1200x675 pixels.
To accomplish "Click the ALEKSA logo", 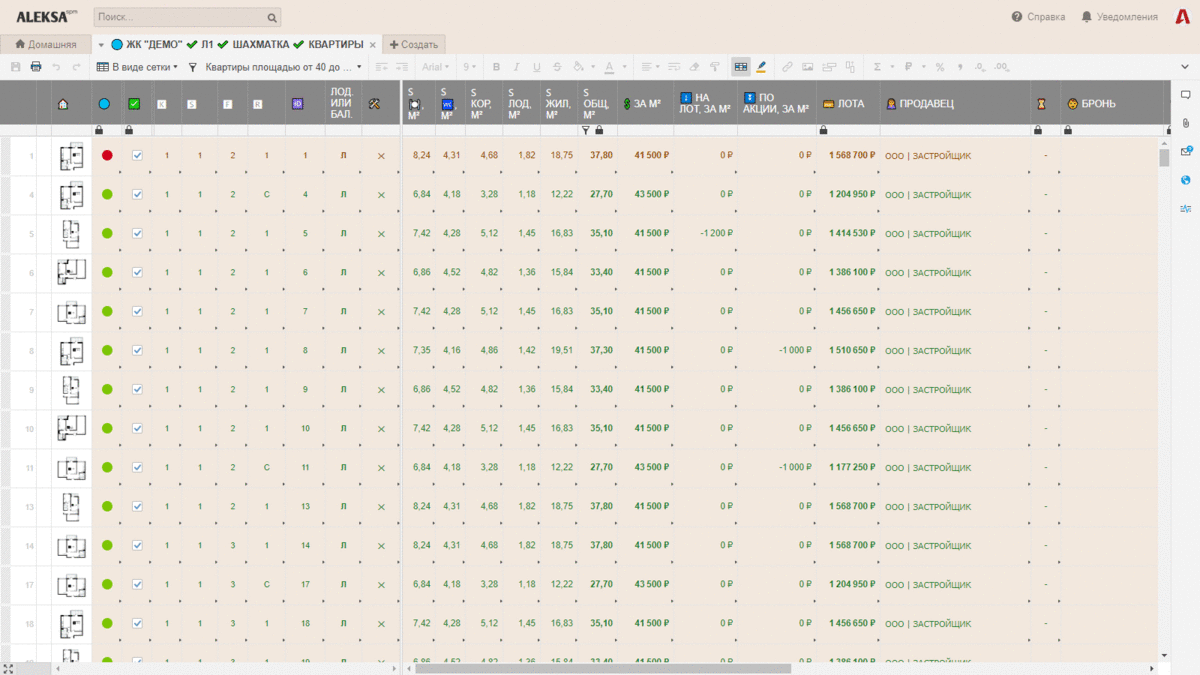I will 47,17.
